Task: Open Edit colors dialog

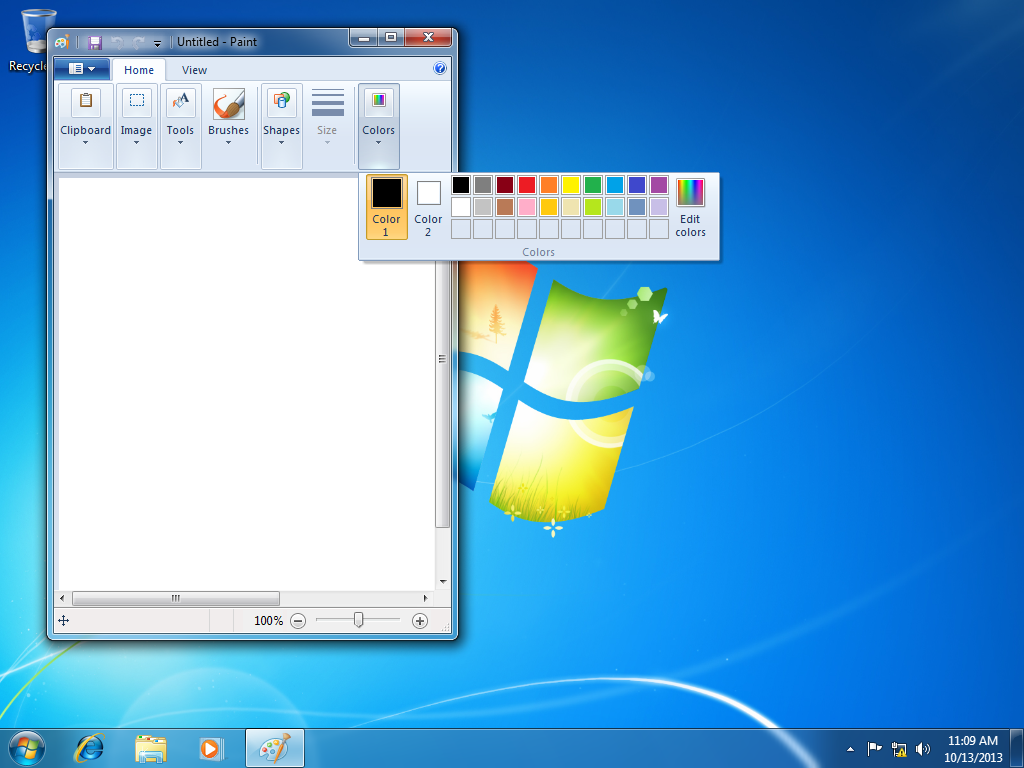Action: (x=690, y=206)
